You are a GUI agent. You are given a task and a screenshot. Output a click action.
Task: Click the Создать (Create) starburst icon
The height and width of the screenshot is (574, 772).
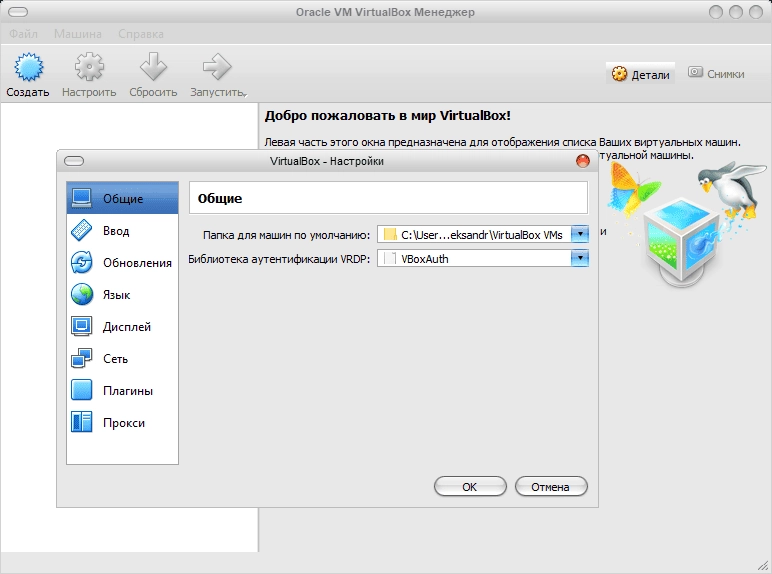(x=29, y=67)
